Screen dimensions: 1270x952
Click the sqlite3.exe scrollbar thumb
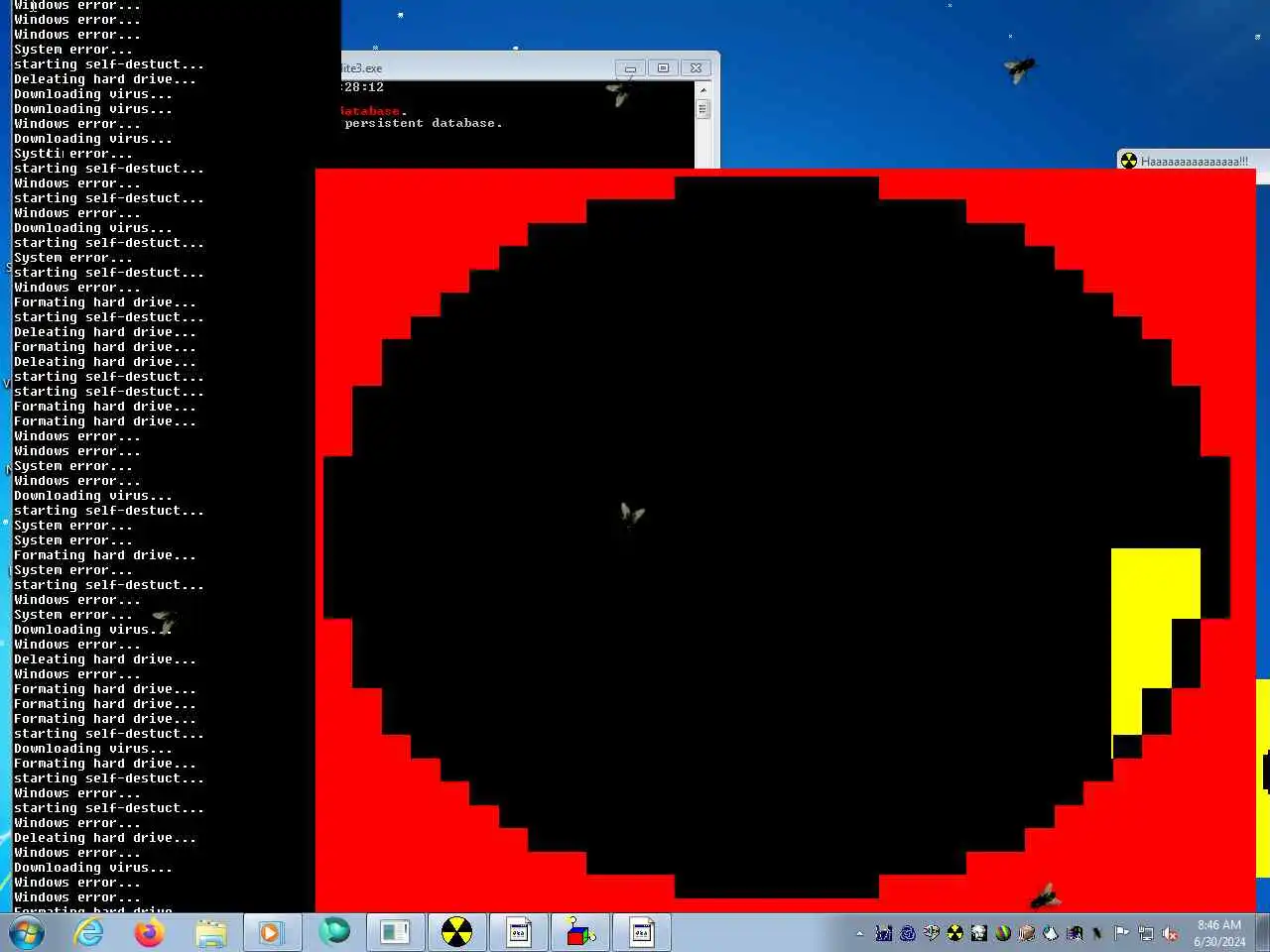tap(703, 109)
